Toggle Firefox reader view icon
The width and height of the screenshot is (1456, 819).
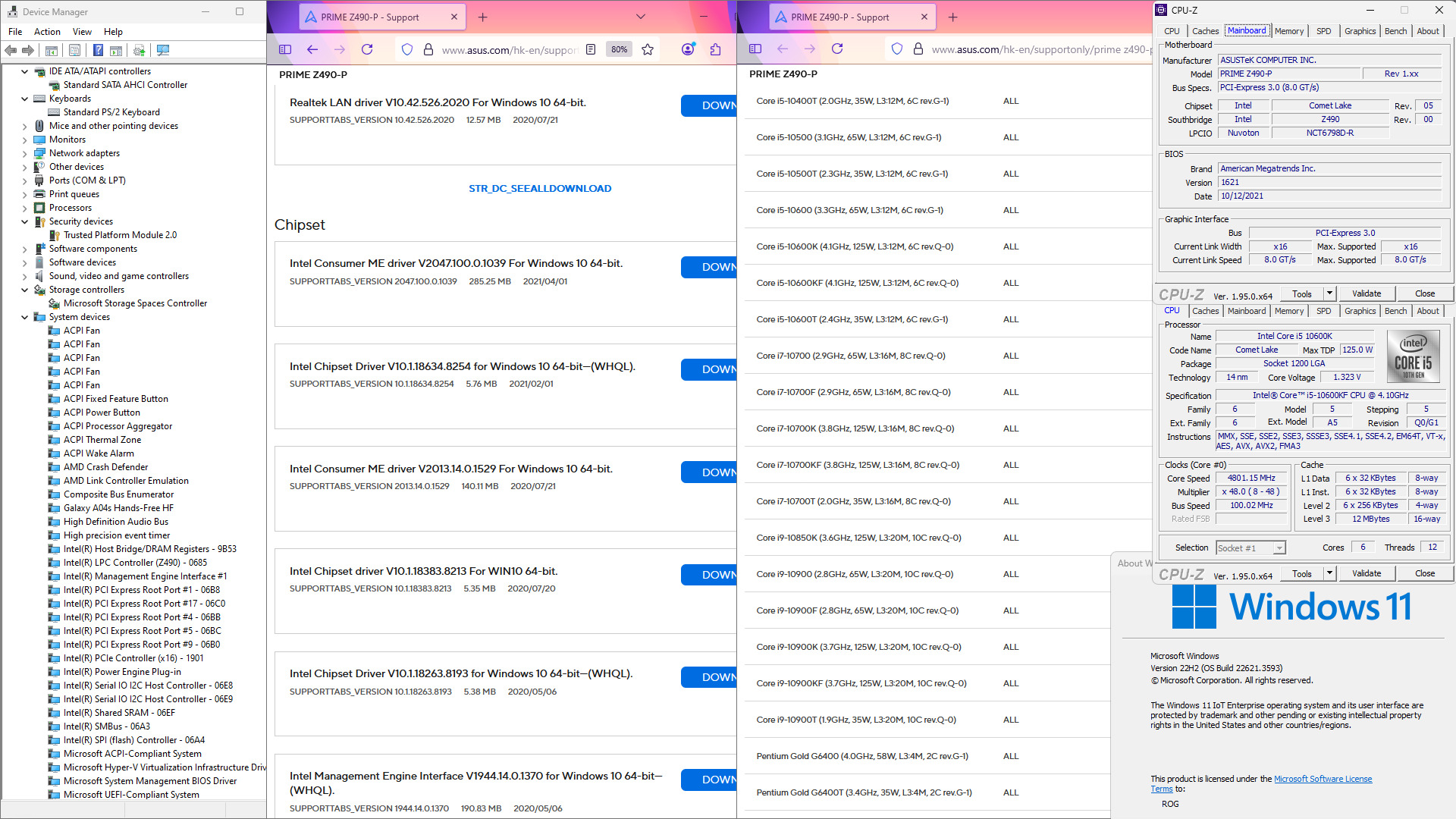591,49
